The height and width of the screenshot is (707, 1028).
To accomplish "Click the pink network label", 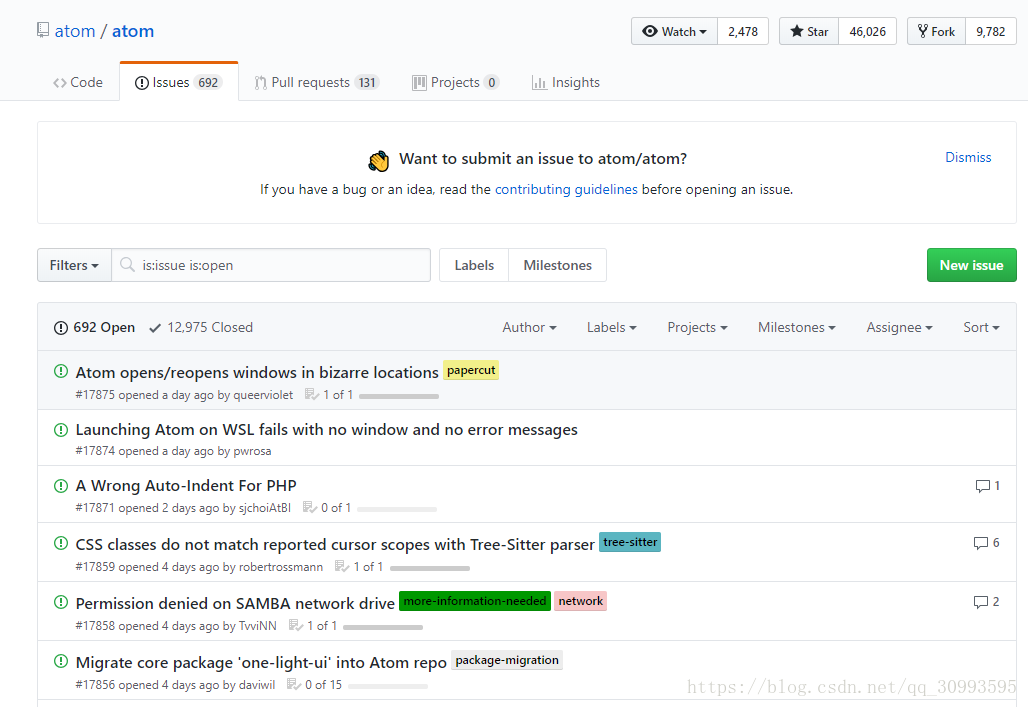I will pos(580,601).
